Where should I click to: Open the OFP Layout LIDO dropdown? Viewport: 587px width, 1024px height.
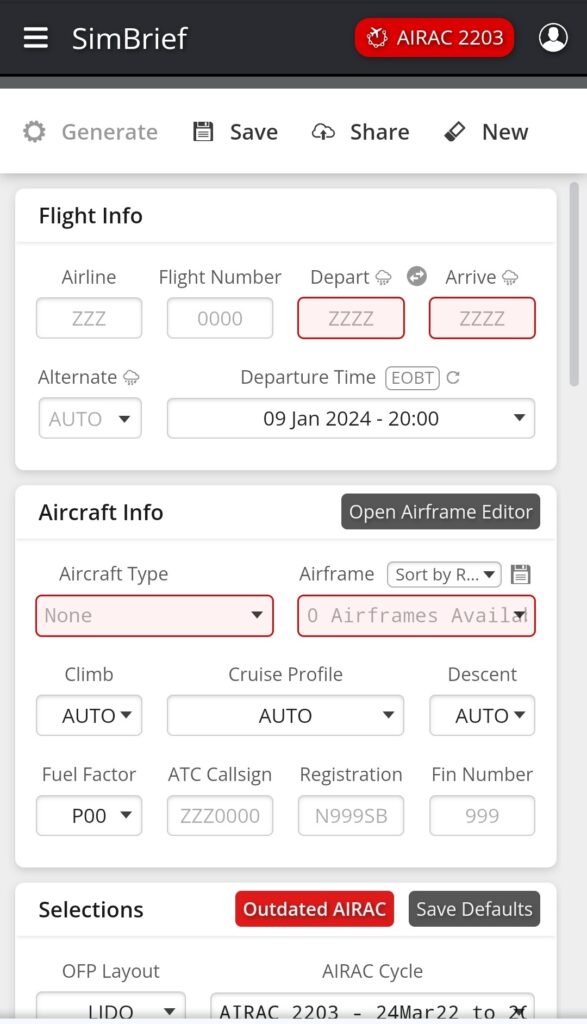pyautogui.click(x=110, y=1006)
